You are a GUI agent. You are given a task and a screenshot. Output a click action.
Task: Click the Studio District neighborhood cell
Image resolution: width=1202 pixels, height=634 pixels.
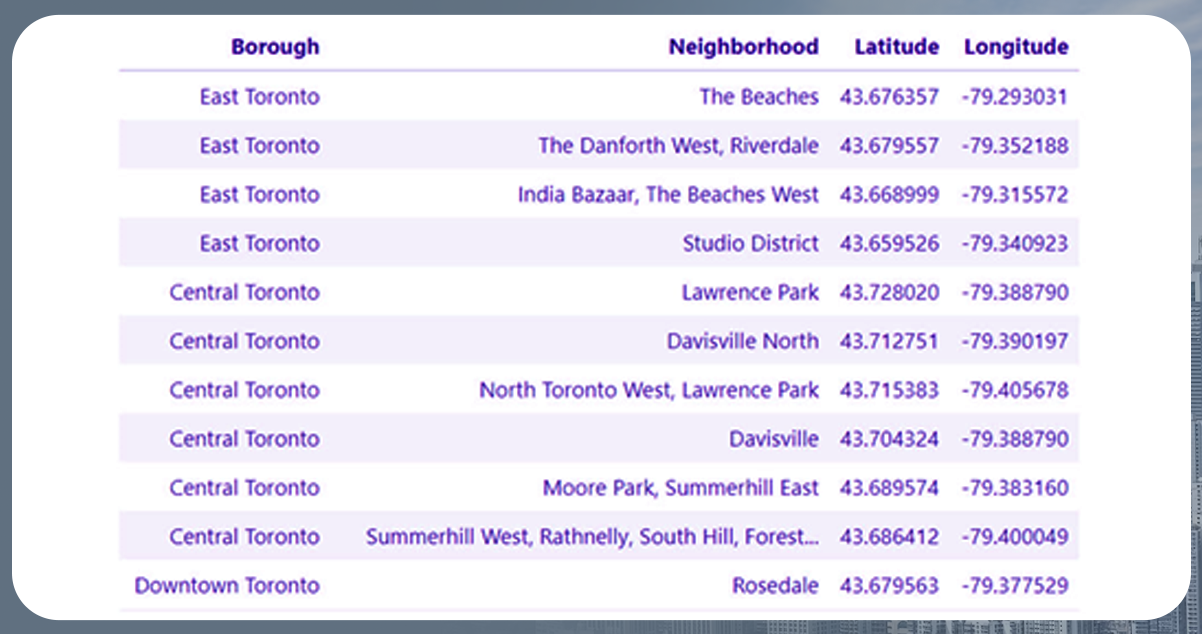tap(750, 244)
